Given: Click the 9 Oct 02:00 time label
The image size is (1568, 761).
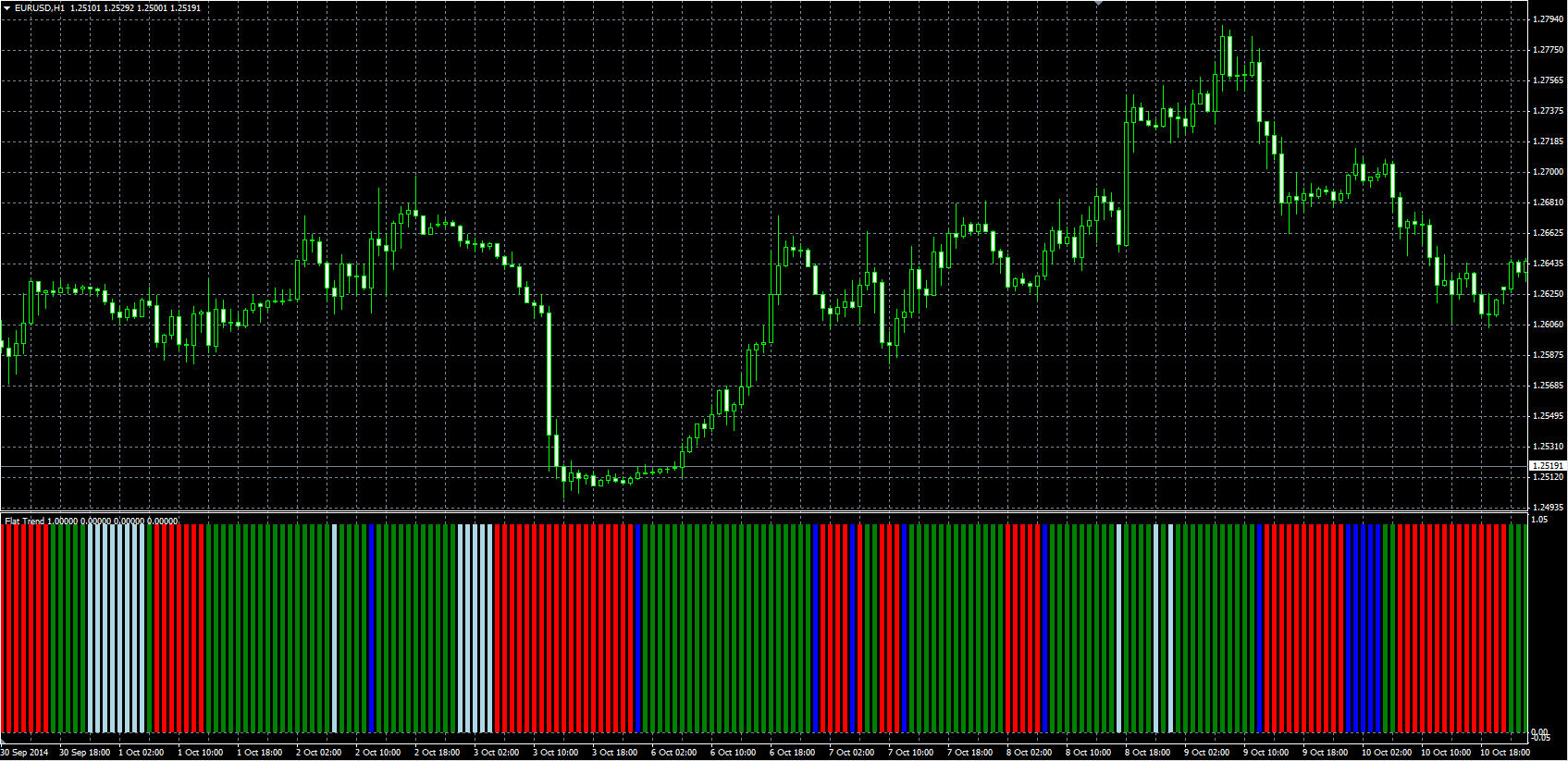Looking at the screenshot, I should click(x=1207, y=753).
